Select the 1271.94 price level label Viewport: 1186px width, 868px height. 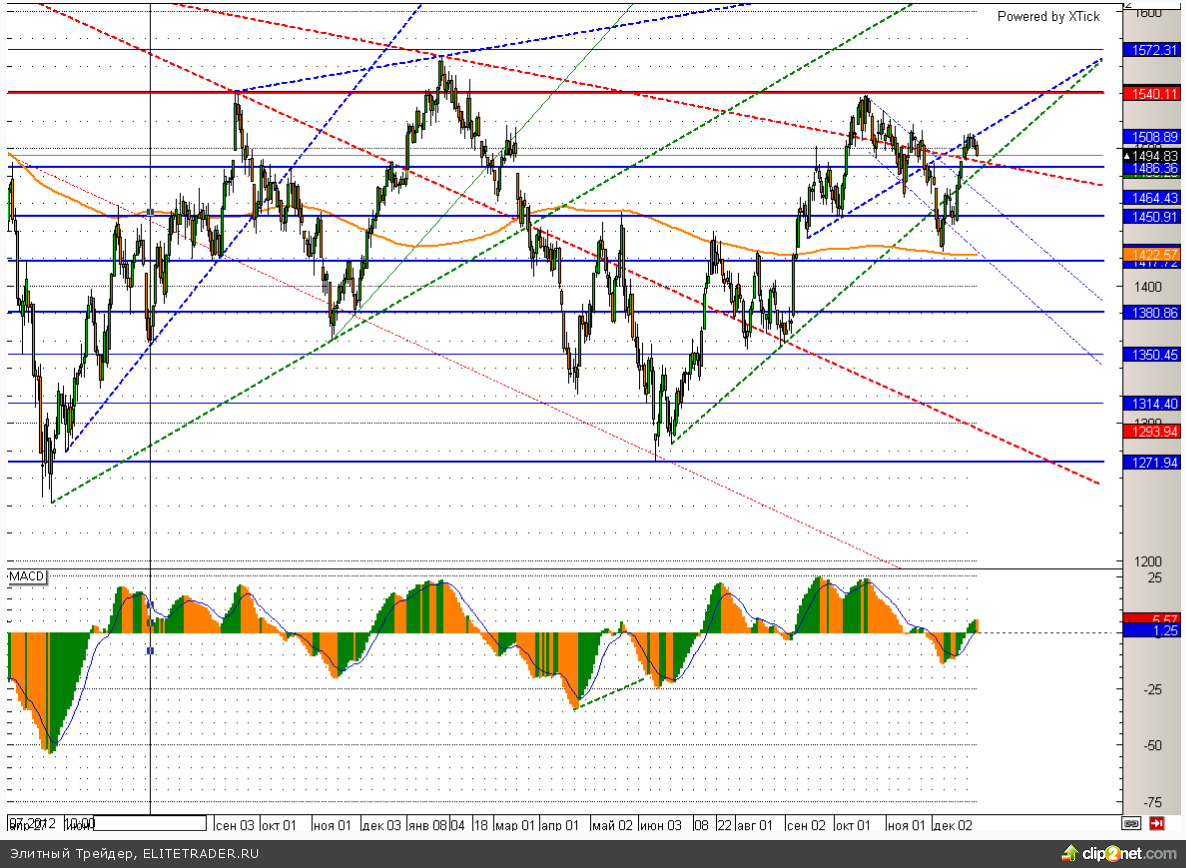[x=1151, y=463]
